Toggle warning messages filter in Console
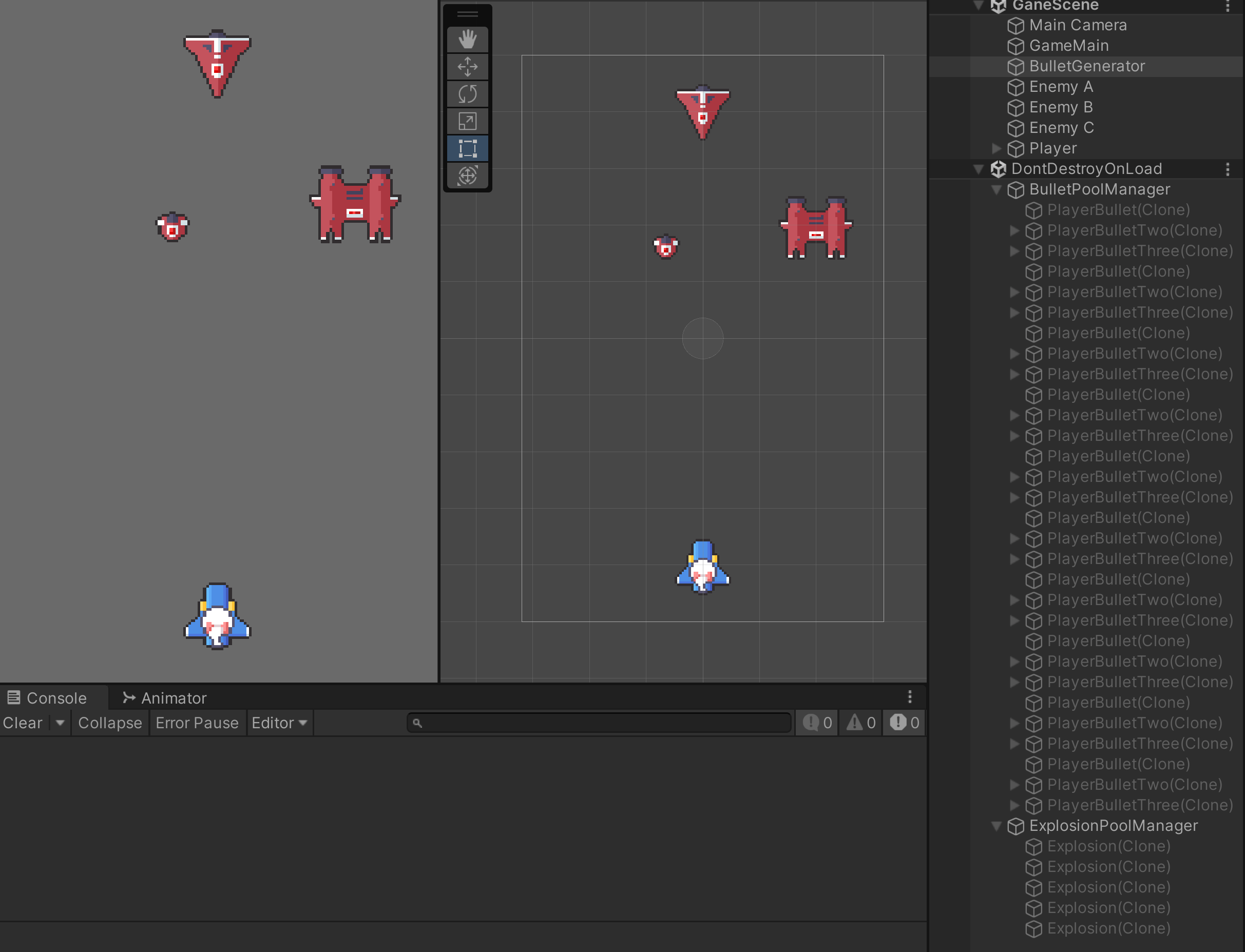 (x=860, y=723)
